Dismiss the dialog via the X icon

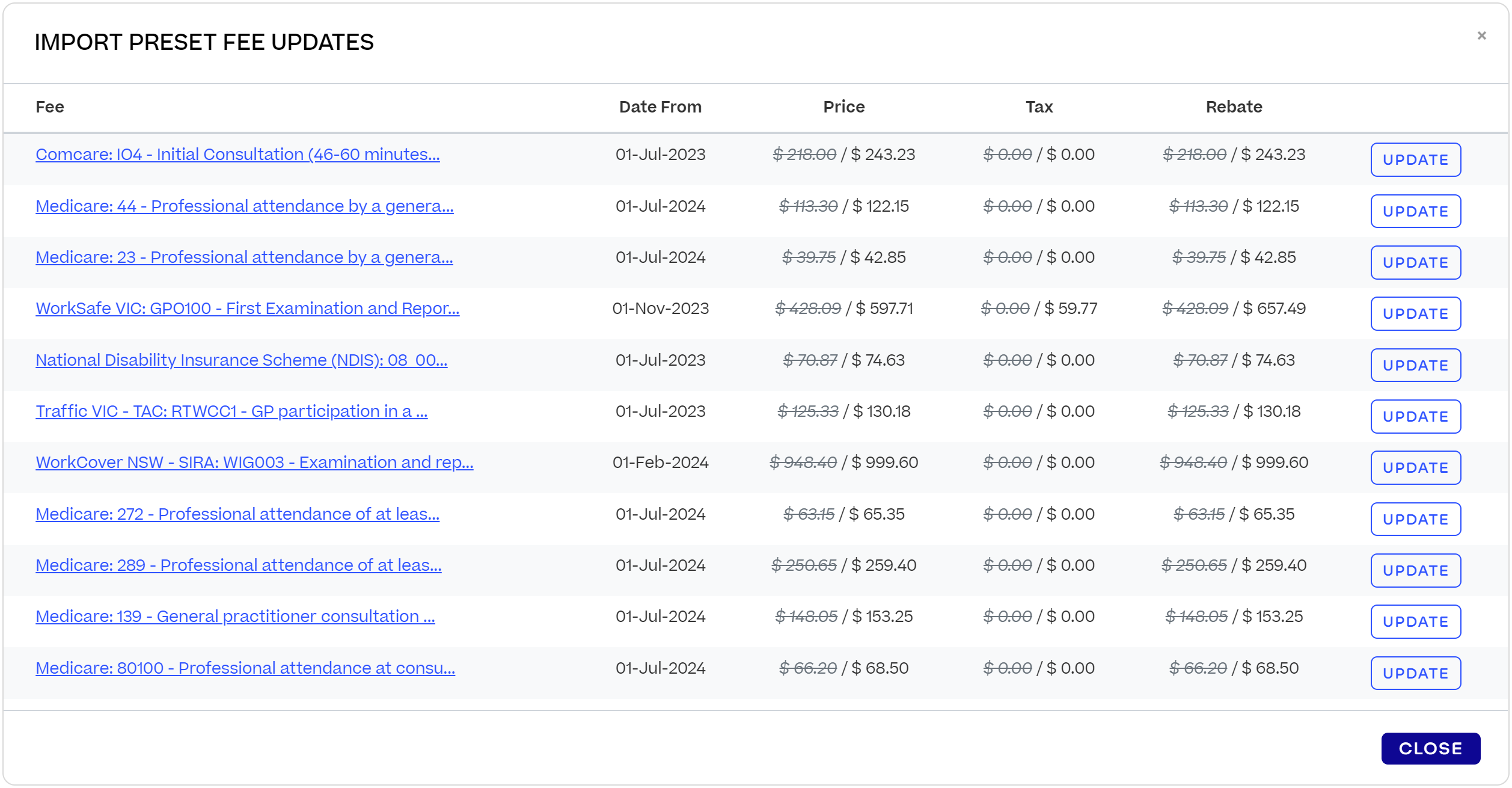click(1483, 36)
